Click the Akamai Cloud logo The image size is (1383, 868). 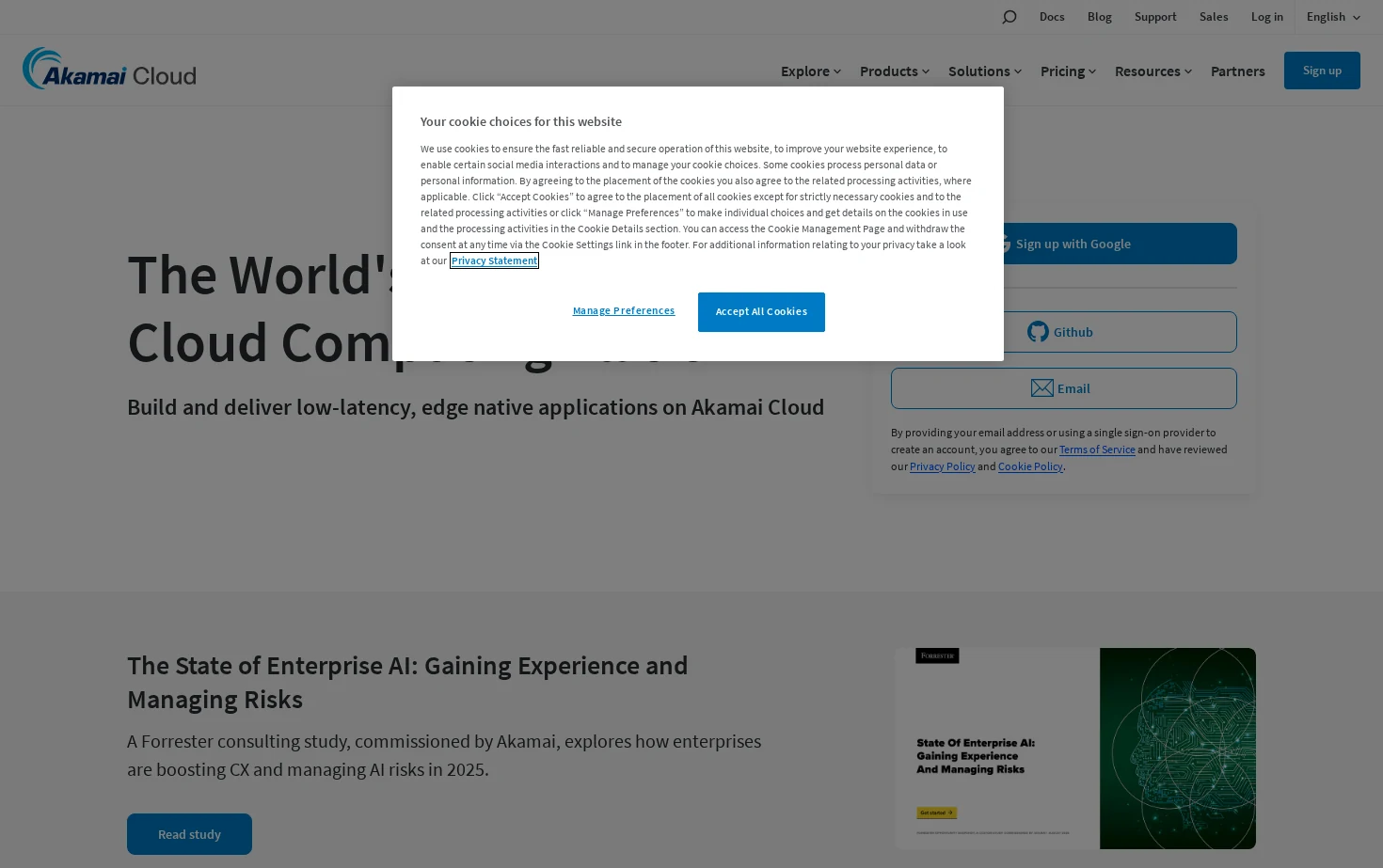109,70
